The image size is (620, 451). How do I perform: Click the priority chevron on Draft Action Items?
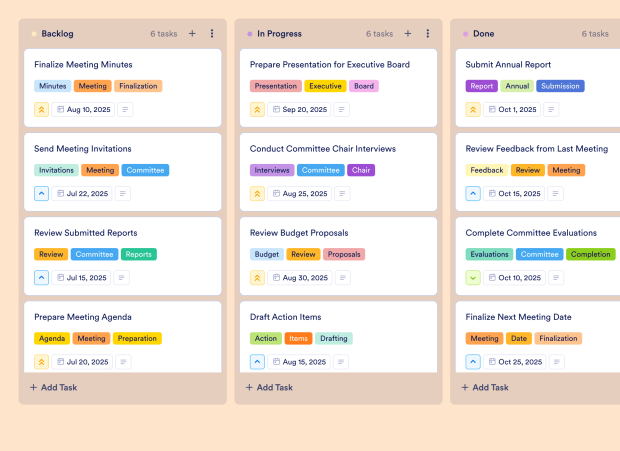click(x=257, y=362)
